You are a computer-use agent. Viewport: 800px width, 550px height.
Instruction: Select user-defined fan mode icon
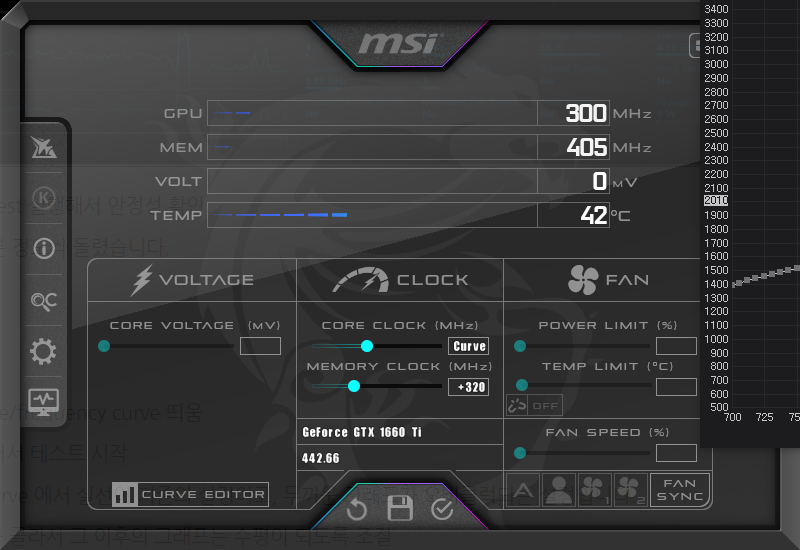(x=559, y=490)
